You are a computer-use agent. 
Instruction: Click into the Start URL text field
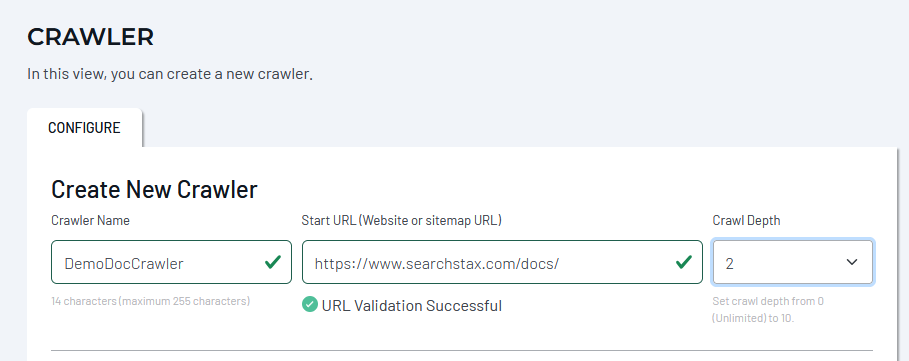(x=502, y=262)
